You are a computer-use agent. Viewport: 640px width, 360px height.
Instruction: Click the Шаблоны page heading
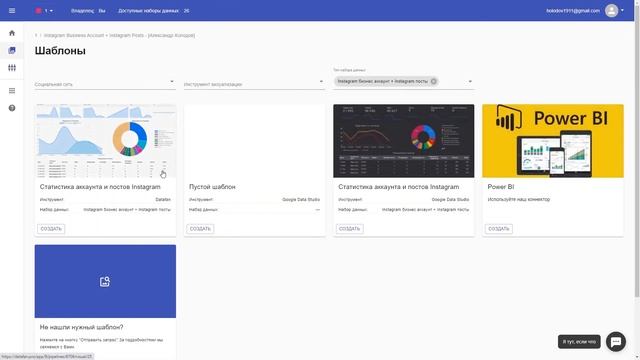pos(60,51)
